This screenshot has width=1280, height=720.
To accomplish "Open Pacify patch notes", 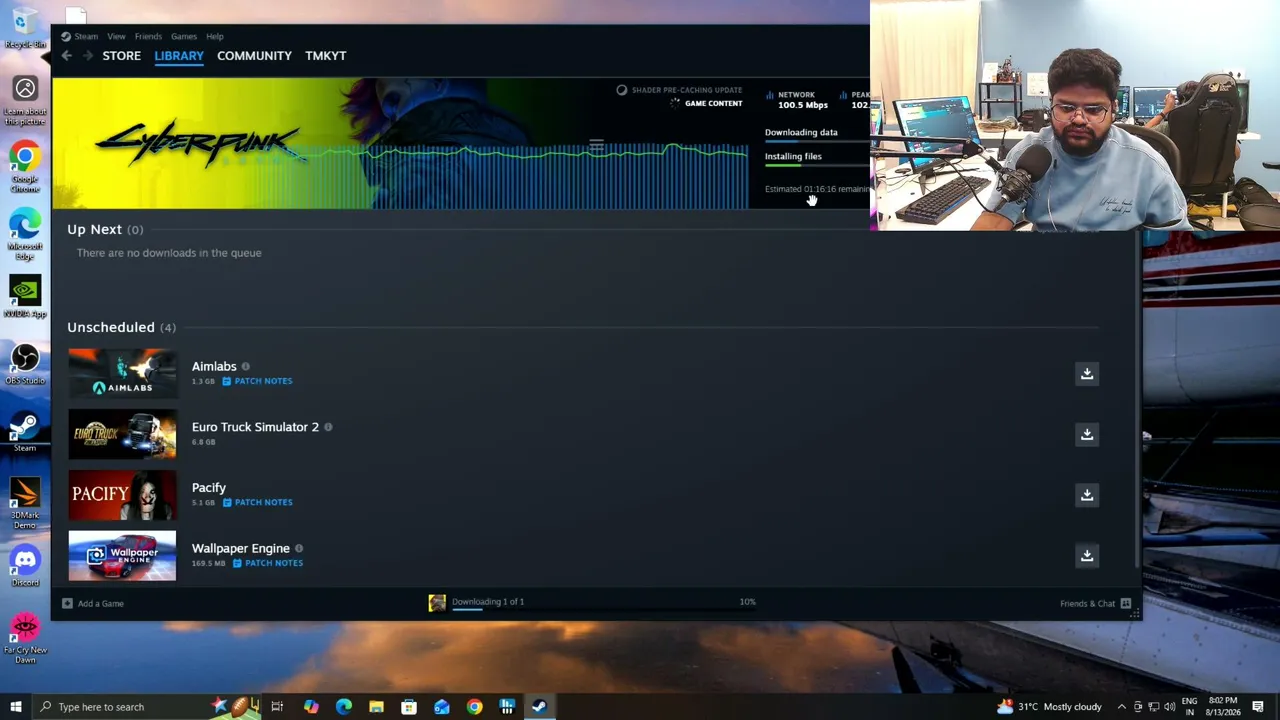I will tap(258, 502).
